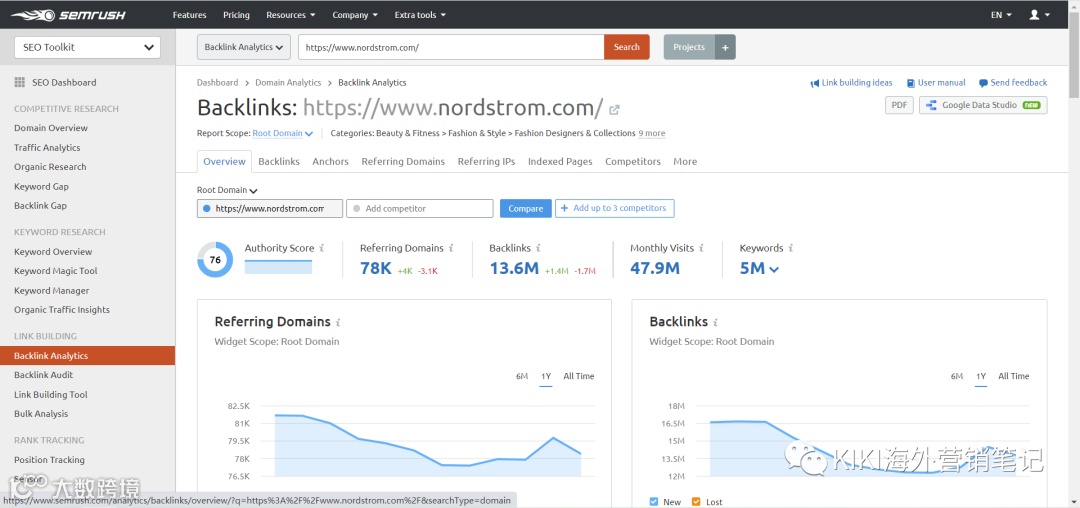Click the orange Search button
The height and width of the screenshot is (508, 1080).
click(x=627, y=47)
